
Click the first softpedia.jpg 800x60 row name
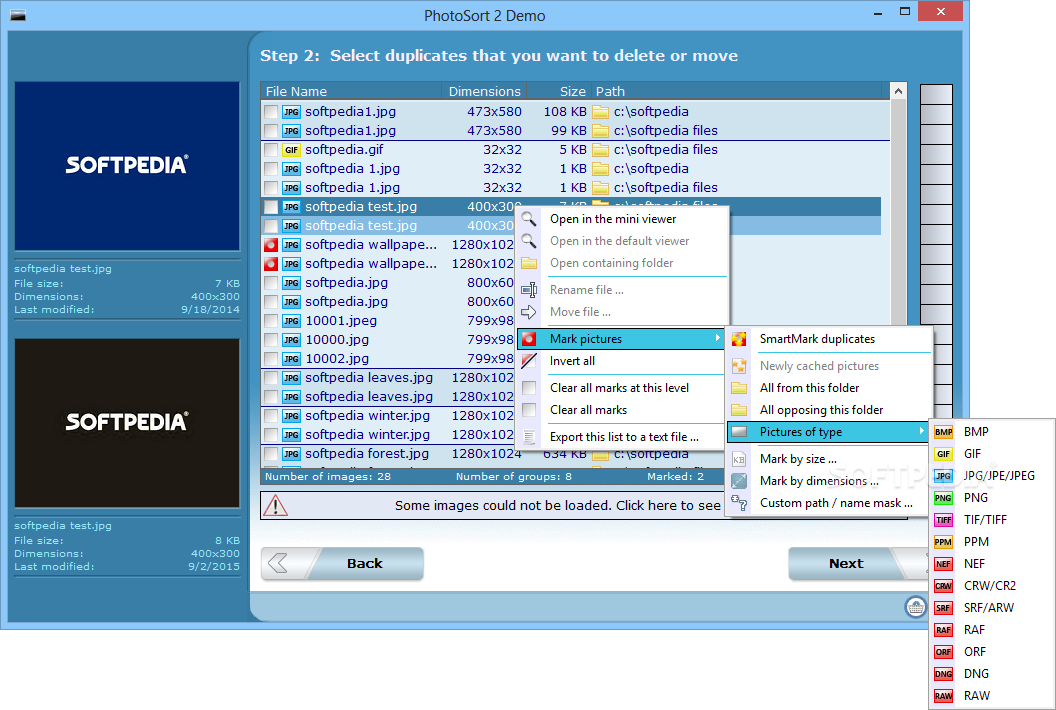(346, 283)
